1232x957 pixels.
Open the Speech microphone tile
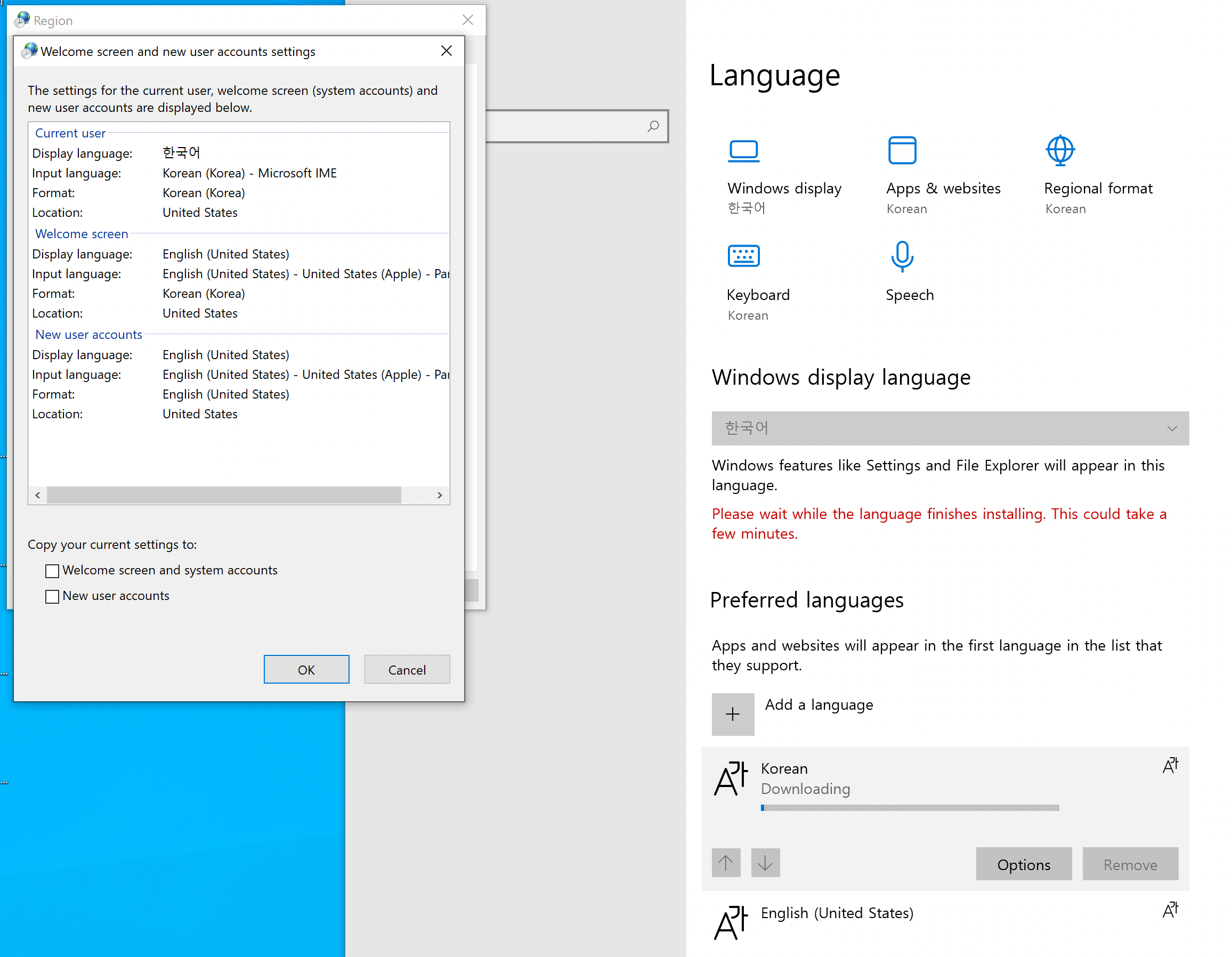pos(902,257)
